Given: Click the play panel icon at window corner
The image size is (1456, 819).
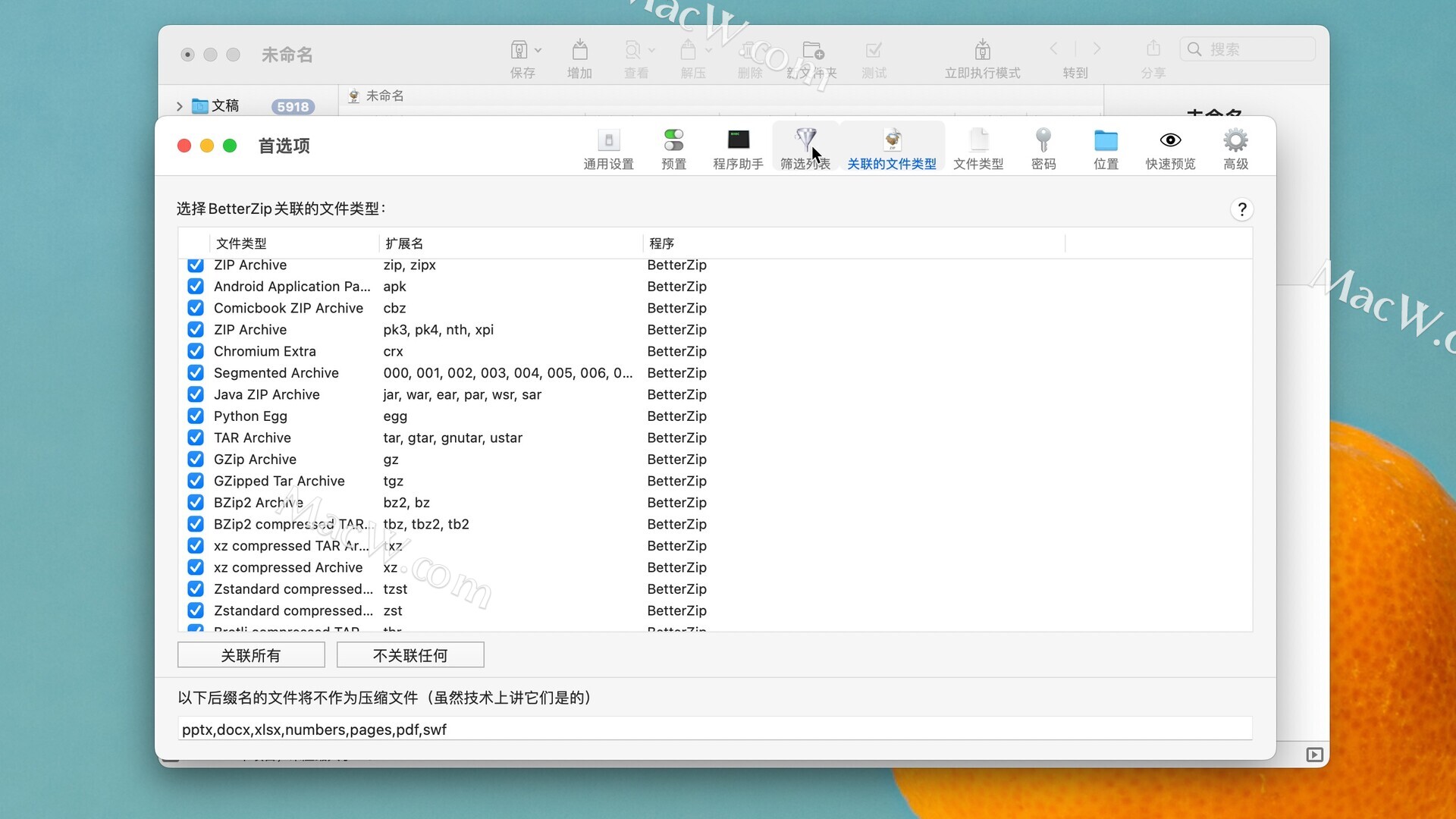Looking at the screenshot, I should coord(1314,755).
